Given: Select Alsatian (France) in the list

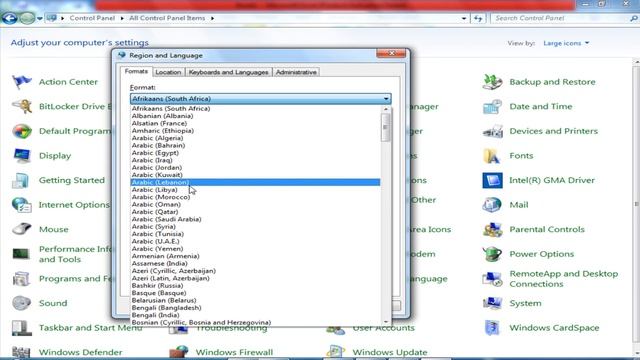Looking at the screenshot, I should coord(255,123).
